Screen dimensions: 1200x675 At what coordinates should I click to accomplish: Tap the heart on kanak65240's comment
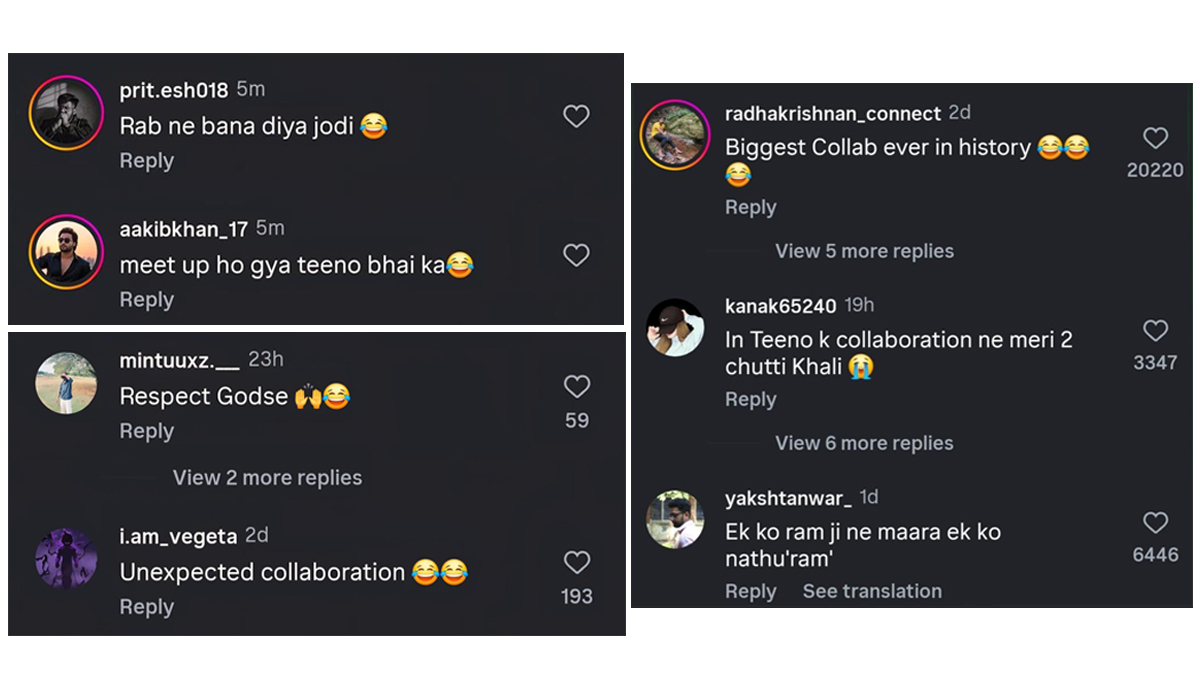coord(1155,331)
